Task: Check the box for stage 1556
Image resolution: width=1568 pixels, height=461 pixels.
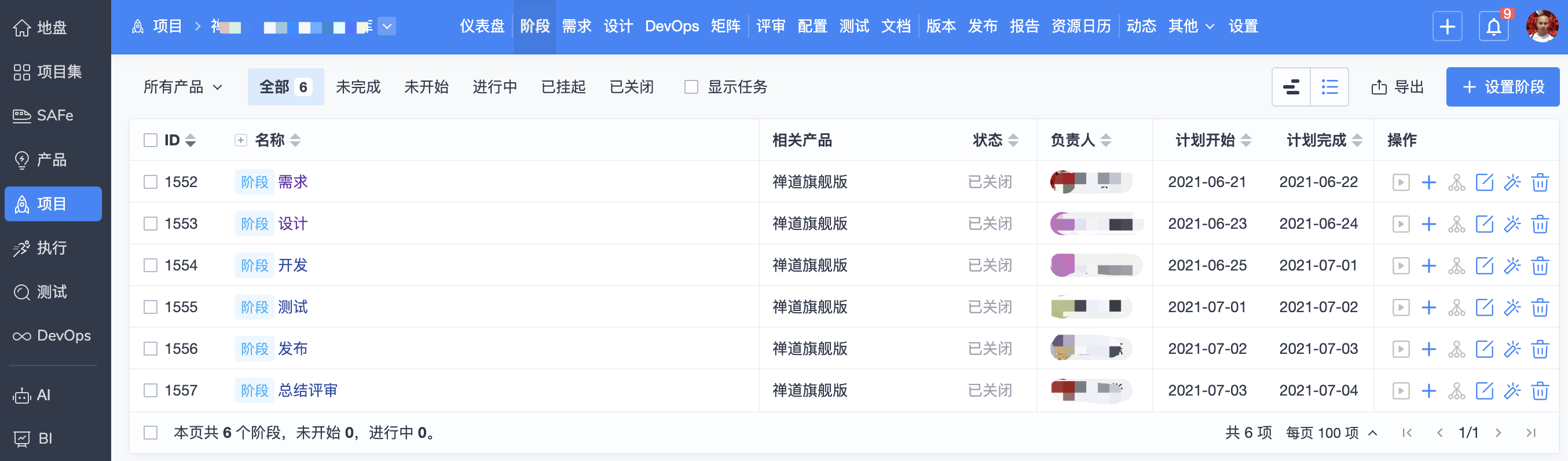Action: pyautogui.click(x=151, y=349)
